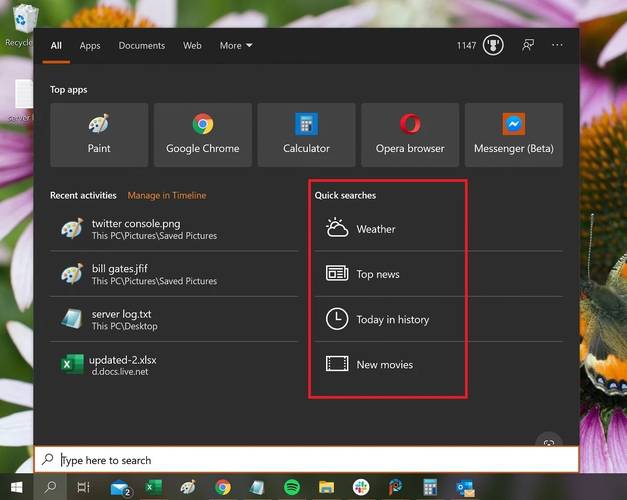Select the All tab
This screenshot has width=627, height=500.
click(x=56, y=46)
